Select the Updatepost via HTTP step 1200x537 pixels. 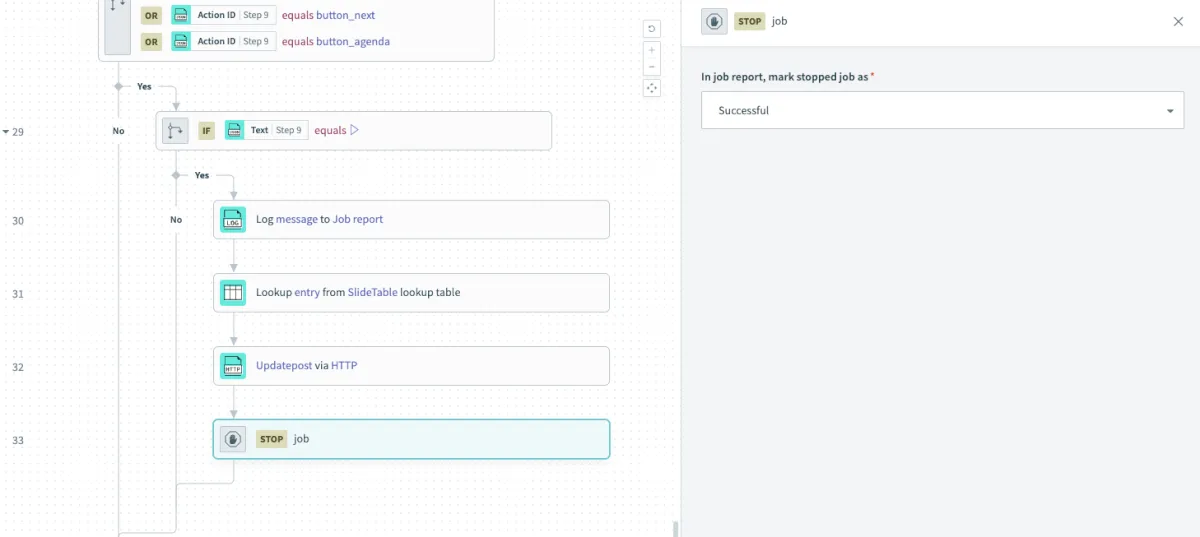pyautogui.click(x=411, y=366)
